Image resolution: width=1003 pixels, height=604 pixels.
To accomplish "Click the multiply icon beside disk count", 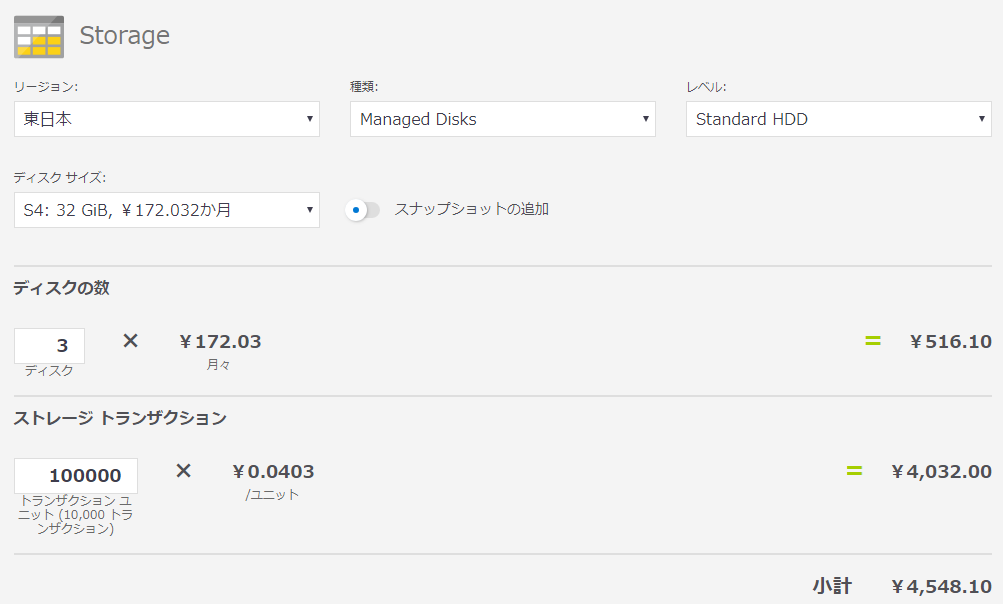I will coord(130,341).
